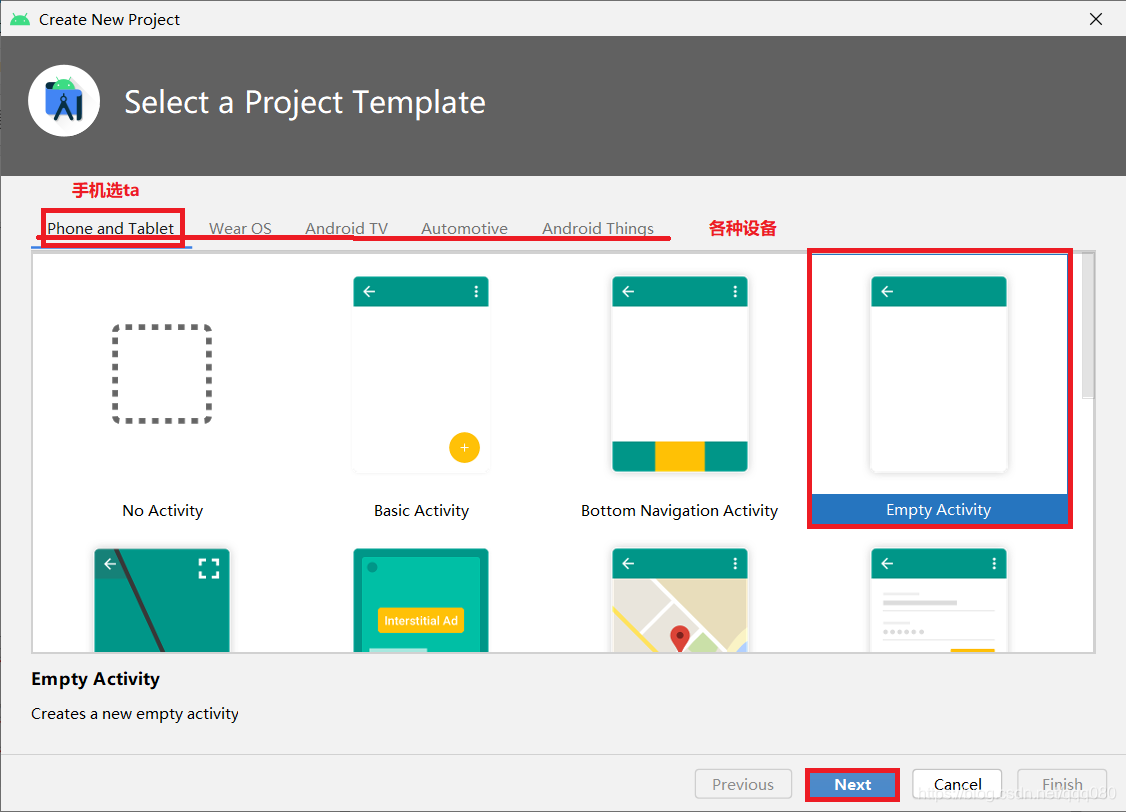Select the Empty Activity template preview
Screen dimensions: 1126x812
click(x=939, y=374)
